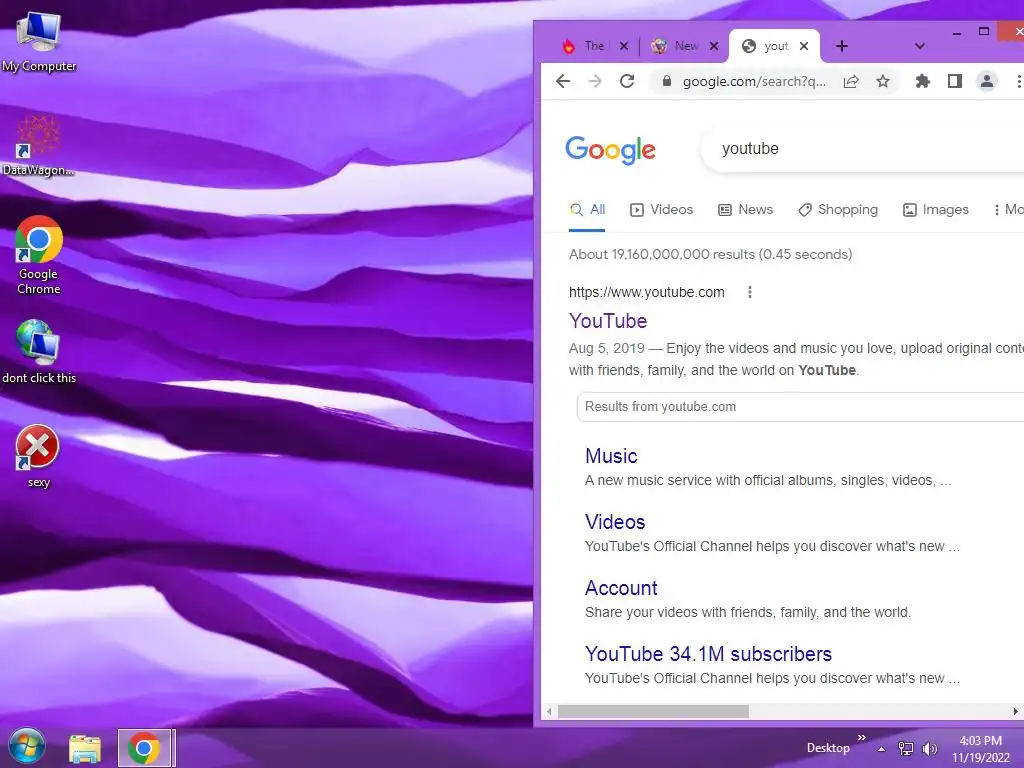Show hidden system tray icons
Screen dimensions: 1024x768
point(881,749)
